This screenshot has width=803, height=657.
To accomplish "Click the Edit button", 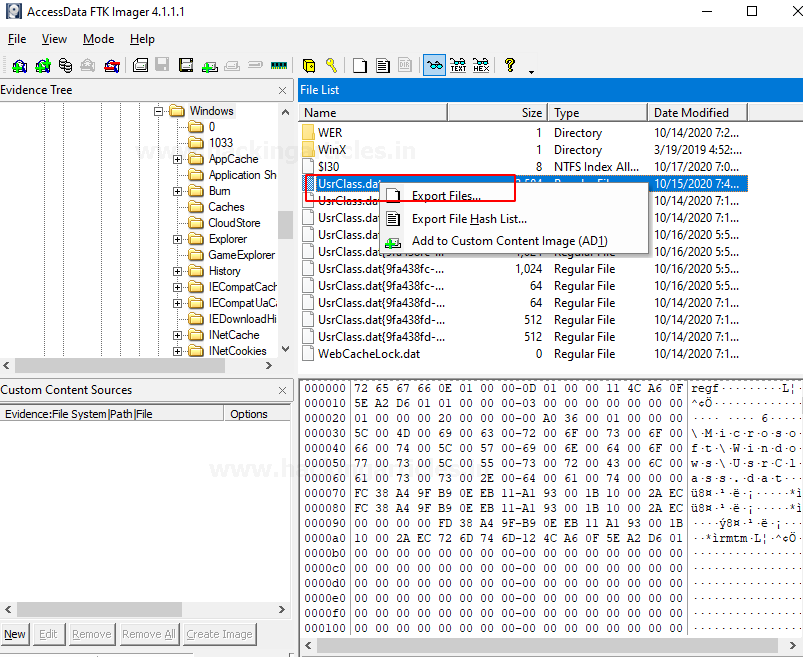I will (48, 634).
